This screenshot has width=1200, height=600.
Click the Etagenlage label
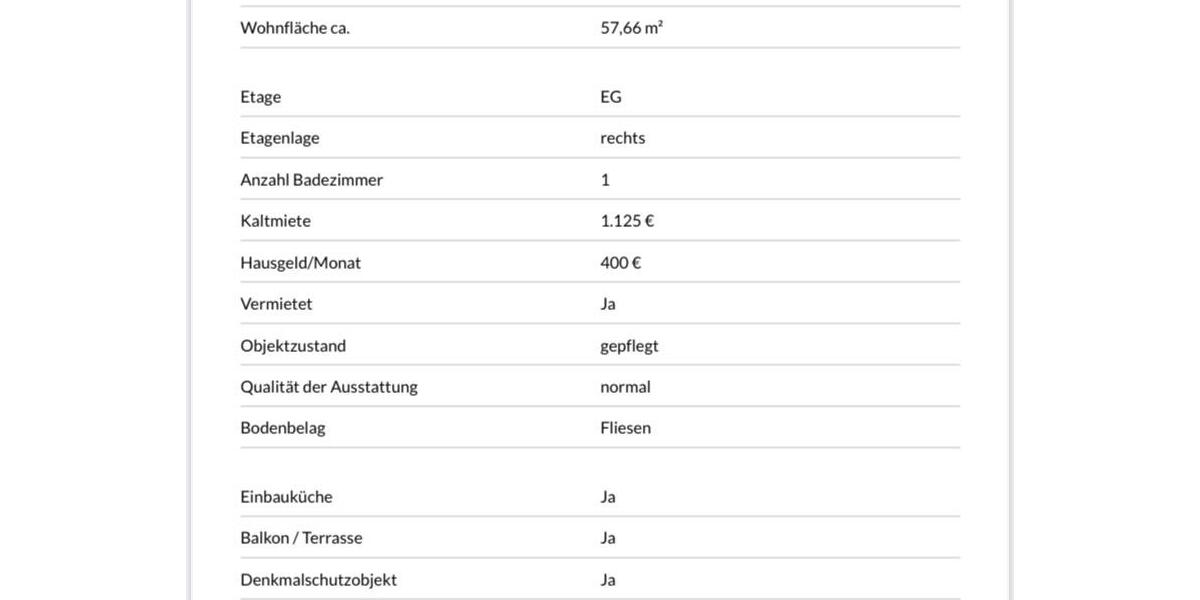click(280, 138)
